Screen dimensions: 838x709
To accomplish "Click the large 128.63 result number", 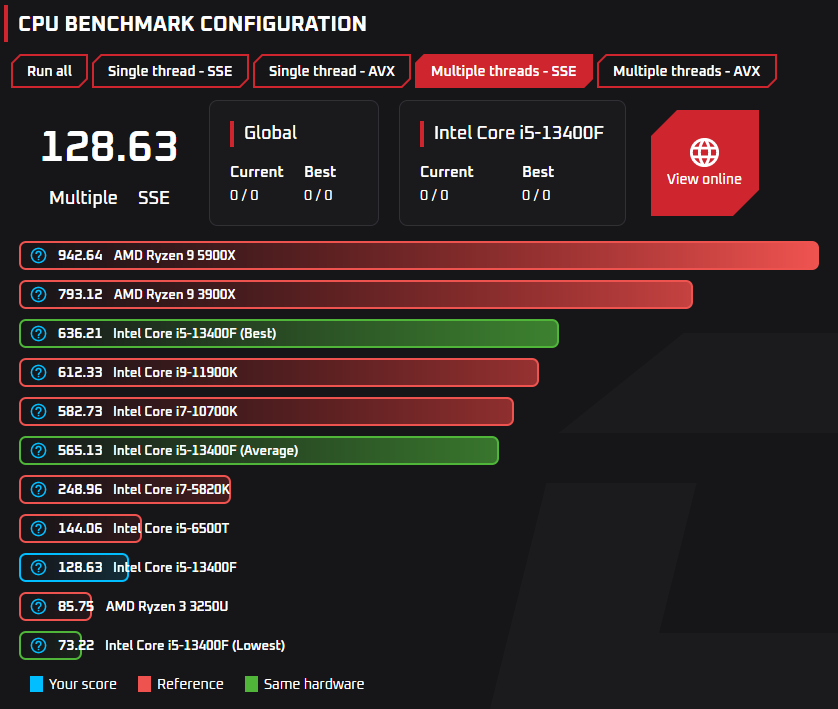I will pos(110,146).
